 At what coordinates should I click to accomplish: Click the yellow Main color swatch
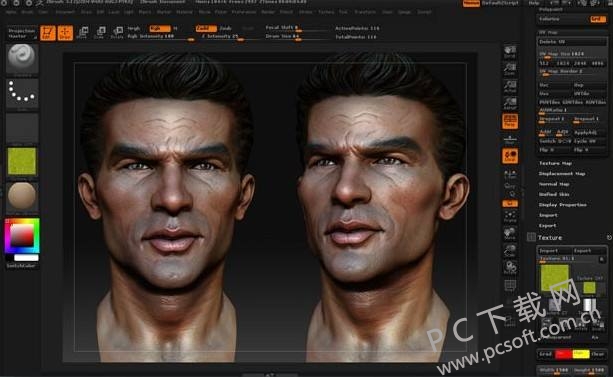(x=581, y=354)
